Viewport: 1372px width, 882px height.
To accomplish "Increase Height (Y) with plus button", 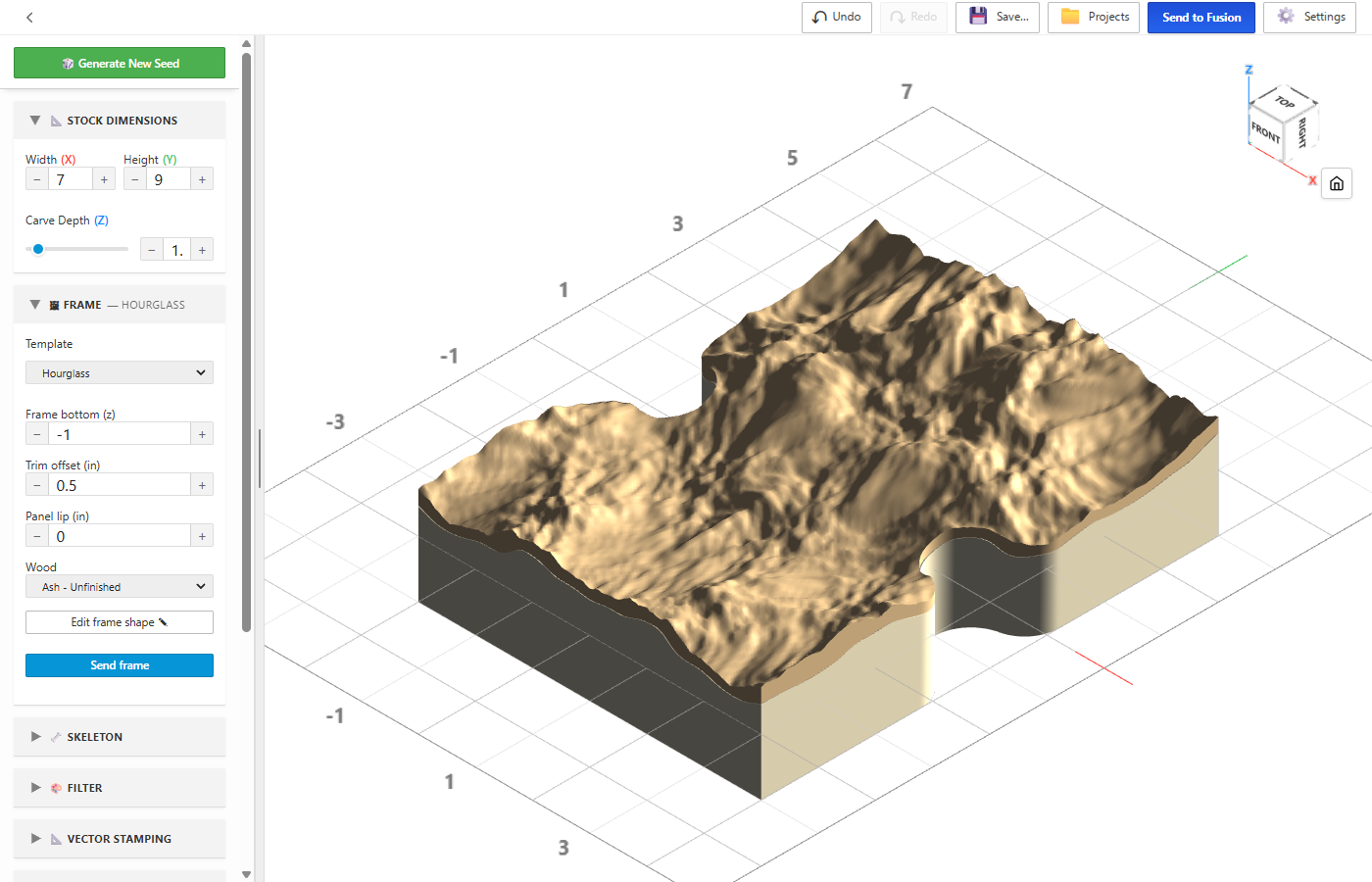I will pyautogui.click(x=202, y=179).
